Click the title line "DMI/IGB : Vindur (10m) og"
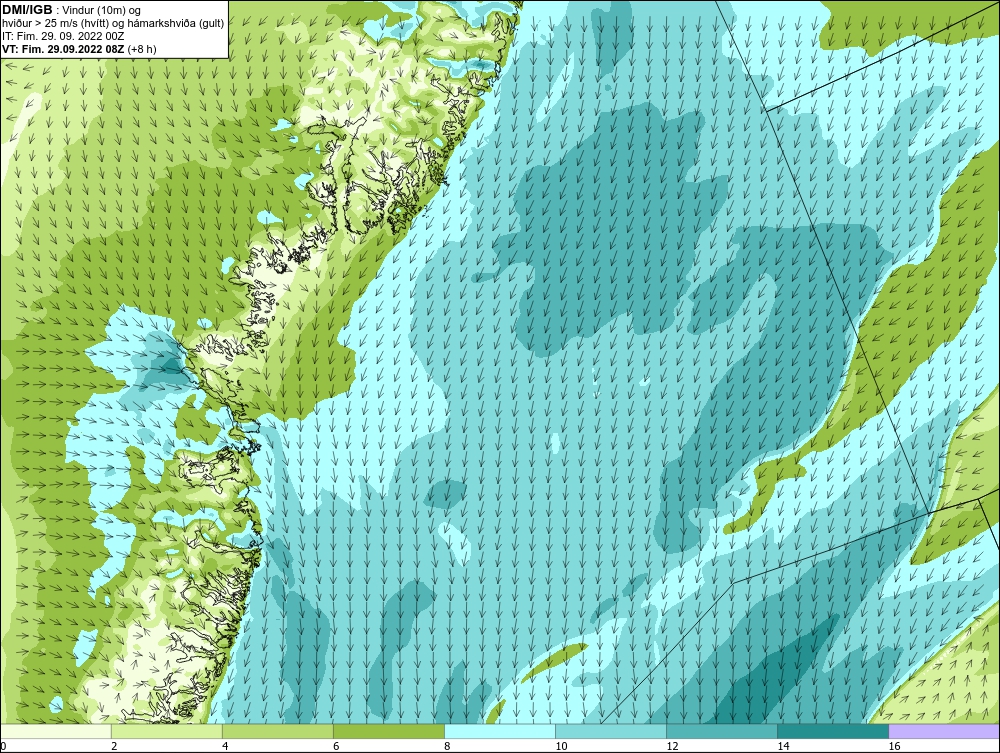Viewport: 1000px width, 753px height. (71, 10)
